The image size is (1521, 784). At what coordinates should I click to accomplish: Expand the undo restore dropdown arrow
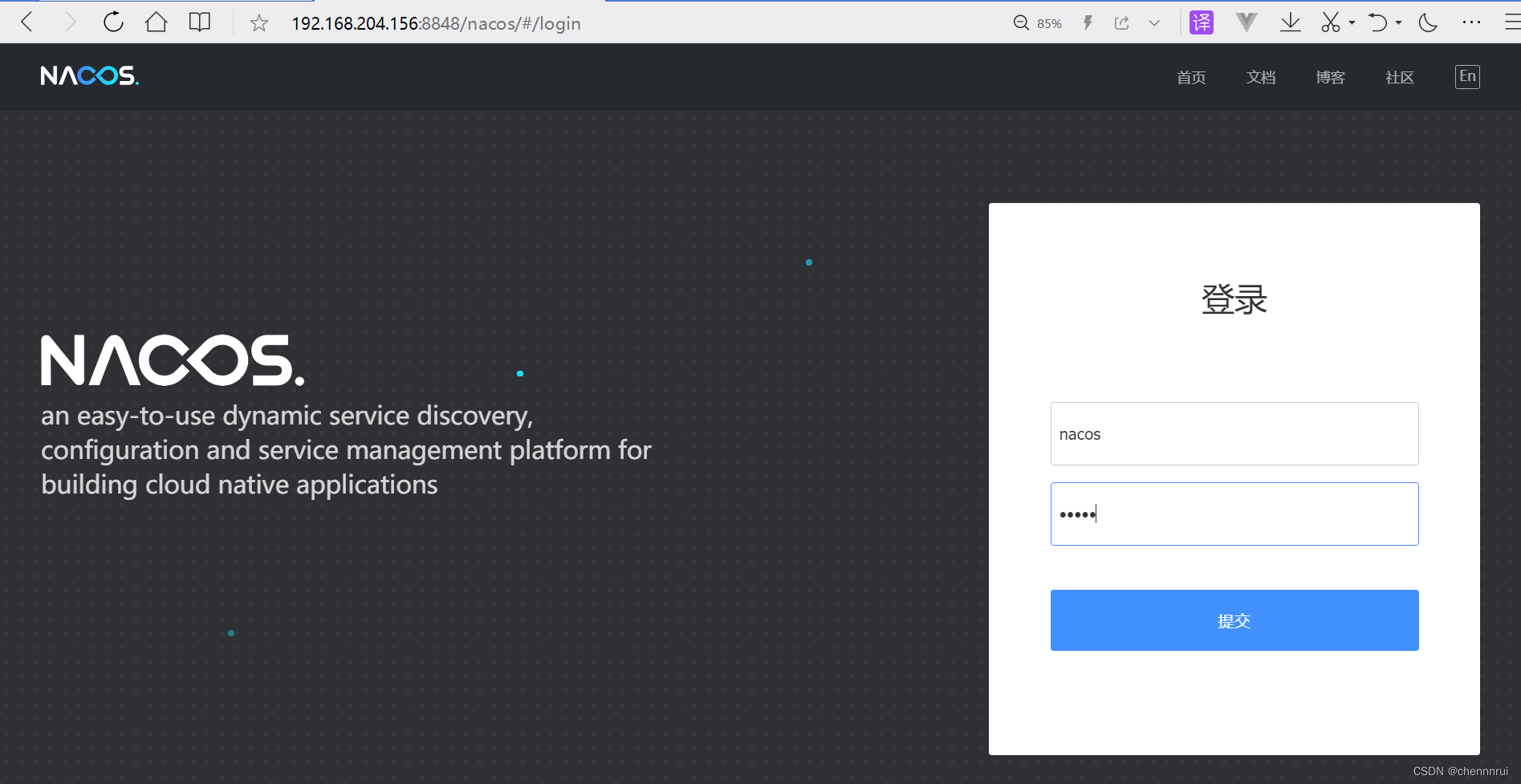1399,23
